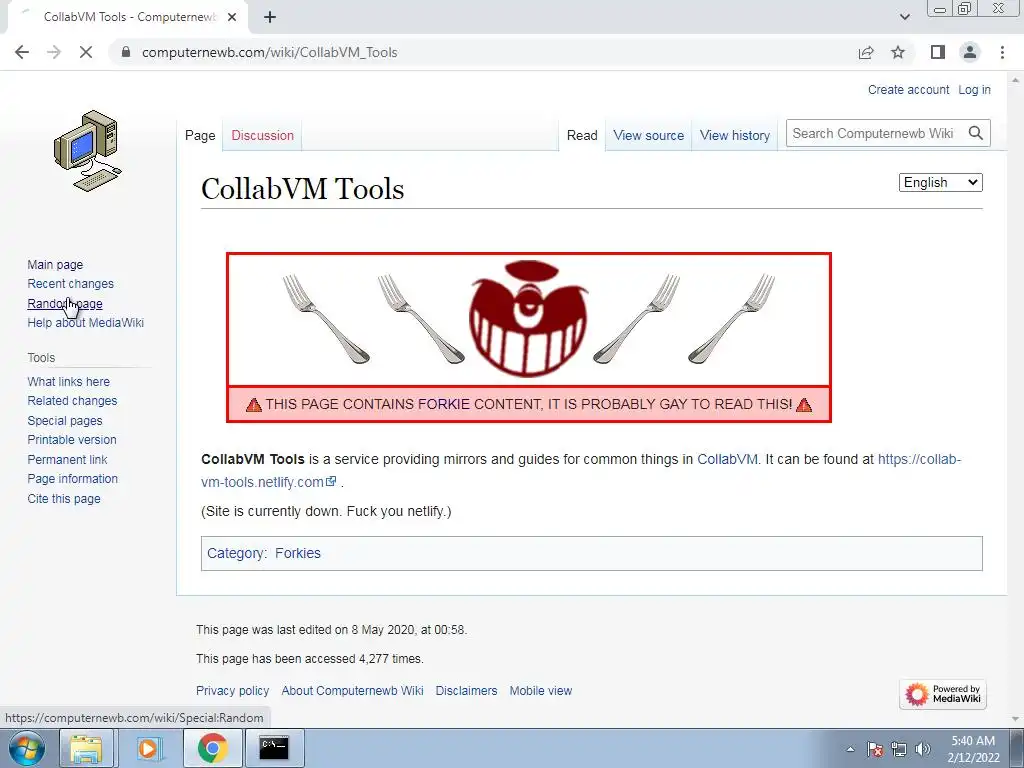Screen dimensions: 1024x768
Task: Switch to the Discussion tab
Action: [x=263, y=135]
